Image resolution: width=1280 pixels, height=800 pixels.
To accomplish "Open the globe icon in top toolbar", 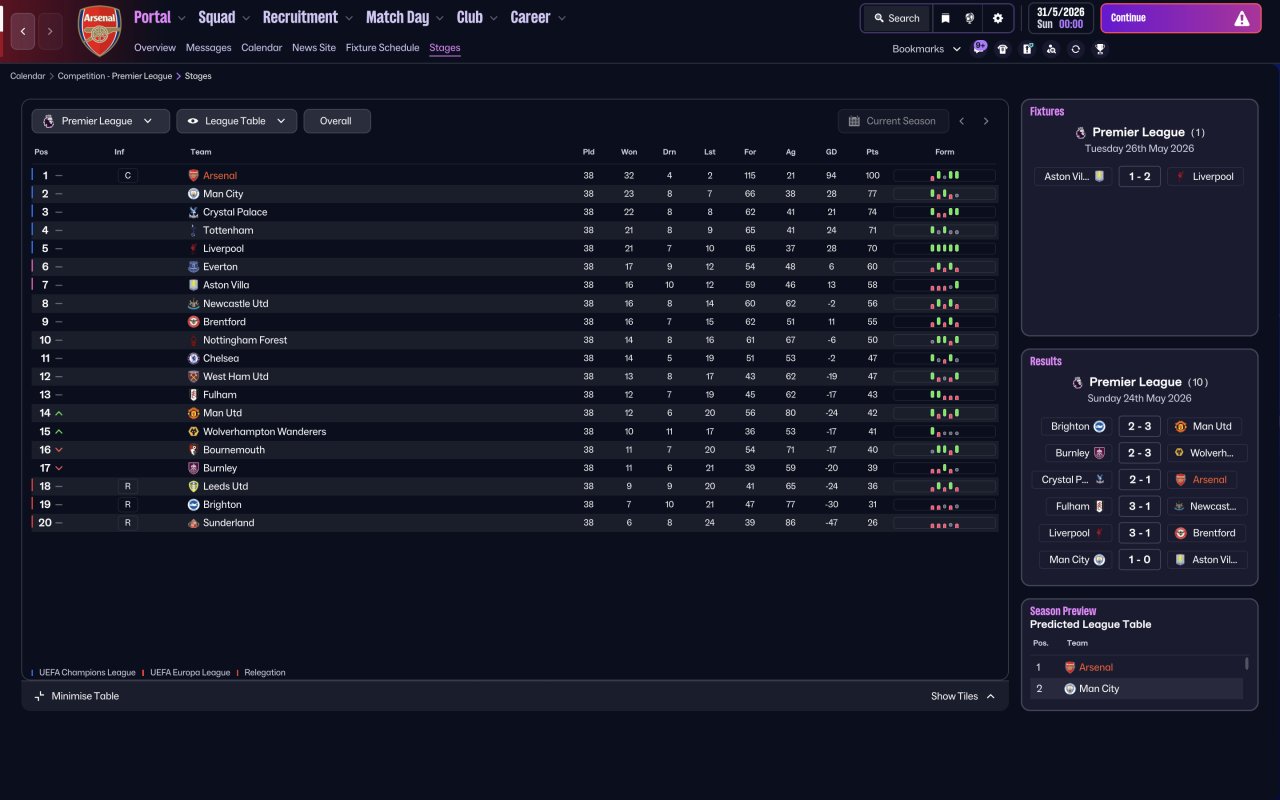I will [970, 18].
